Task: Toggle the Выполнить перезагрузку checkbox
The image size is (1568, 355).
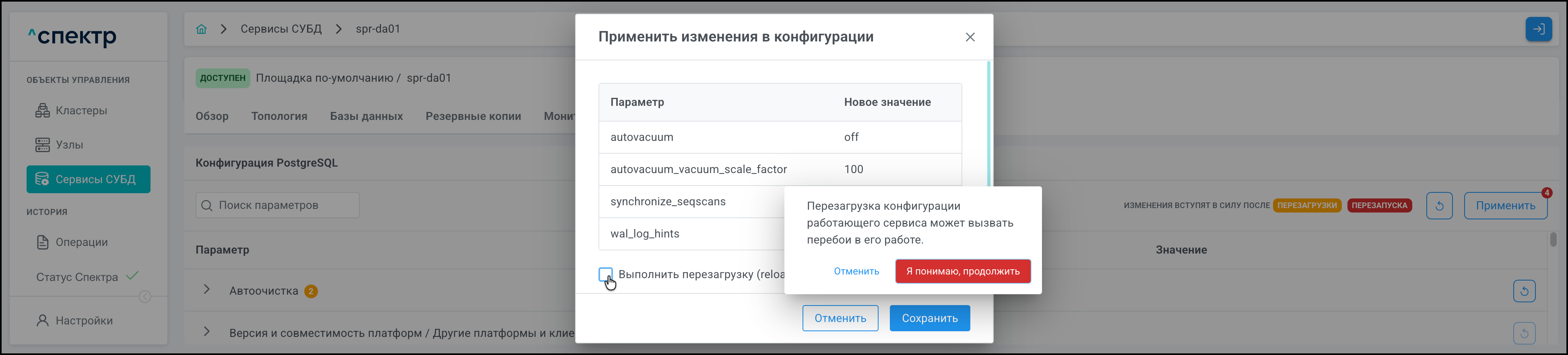Action: click(606, 275)
